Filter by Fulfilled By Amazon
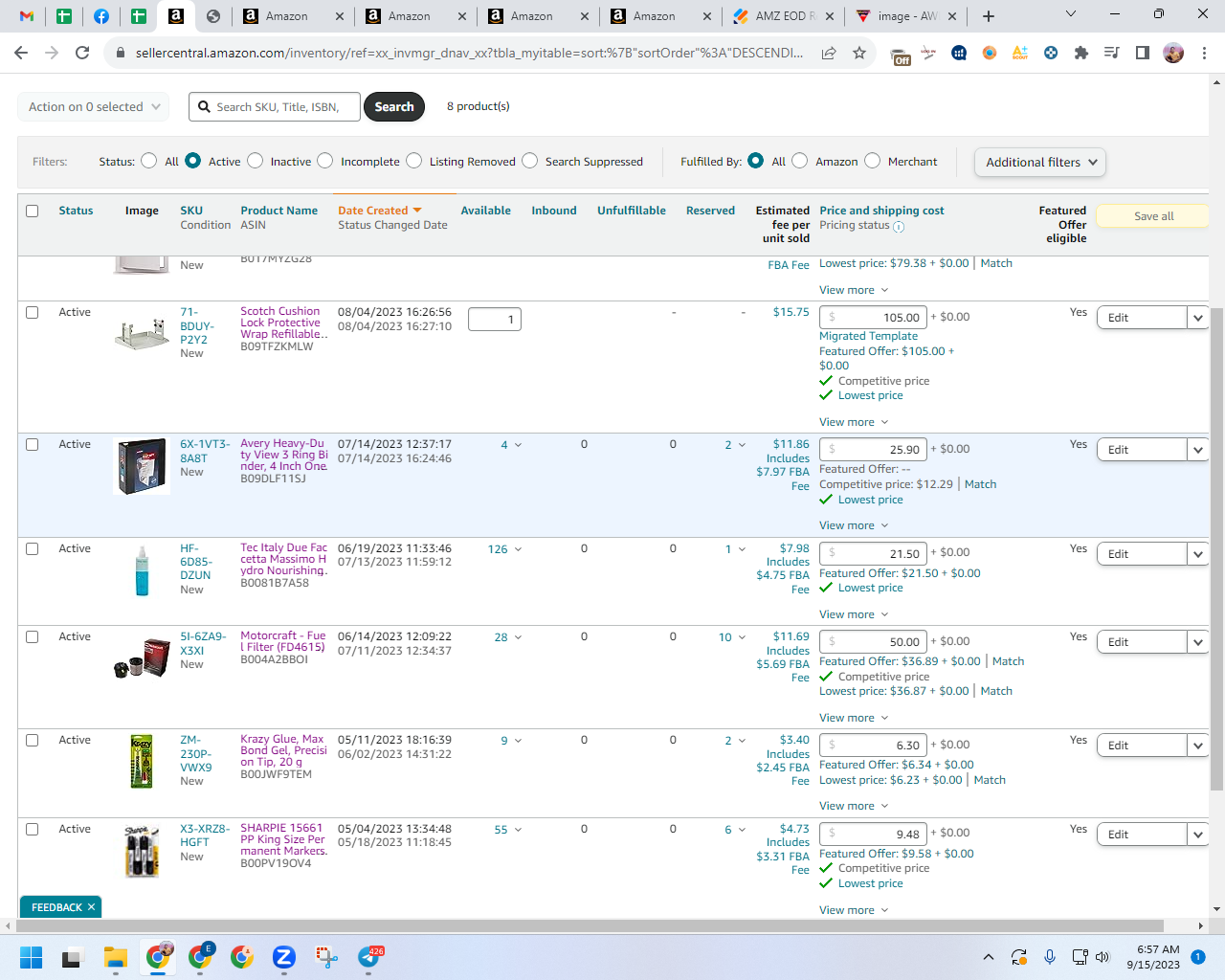1225x980 pixels. click(x=800, y=161)
